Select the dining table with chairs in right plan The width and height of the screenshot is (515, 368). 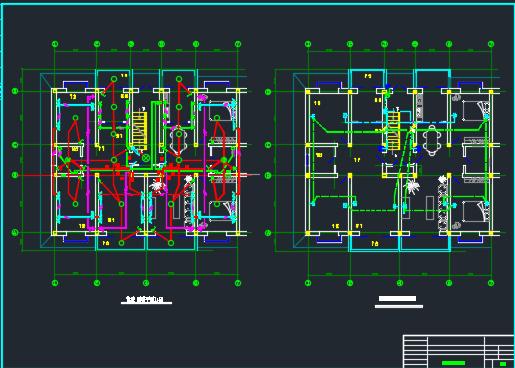[x=432, y=140]
